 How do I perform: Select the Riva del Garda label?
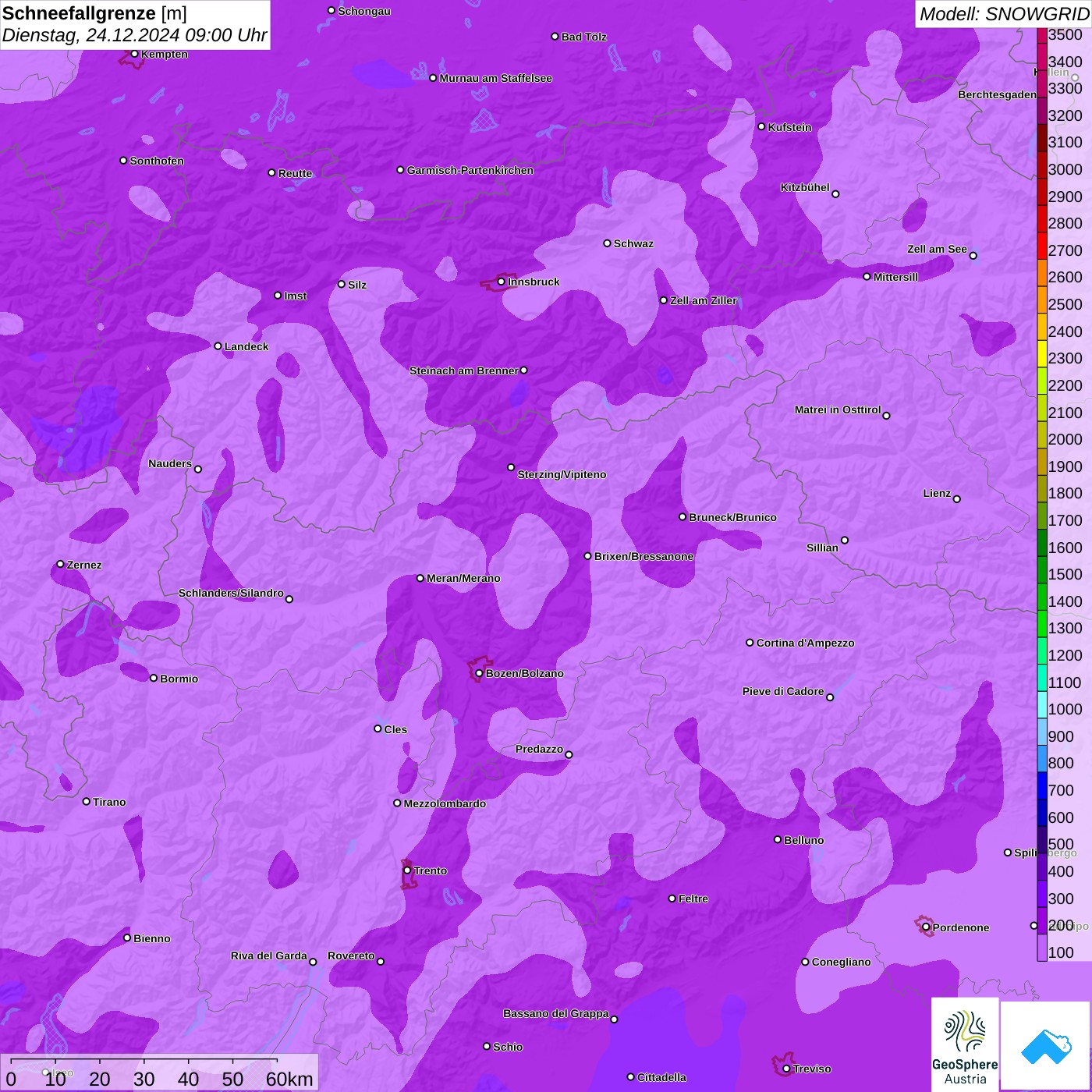(x=269, y=955)
